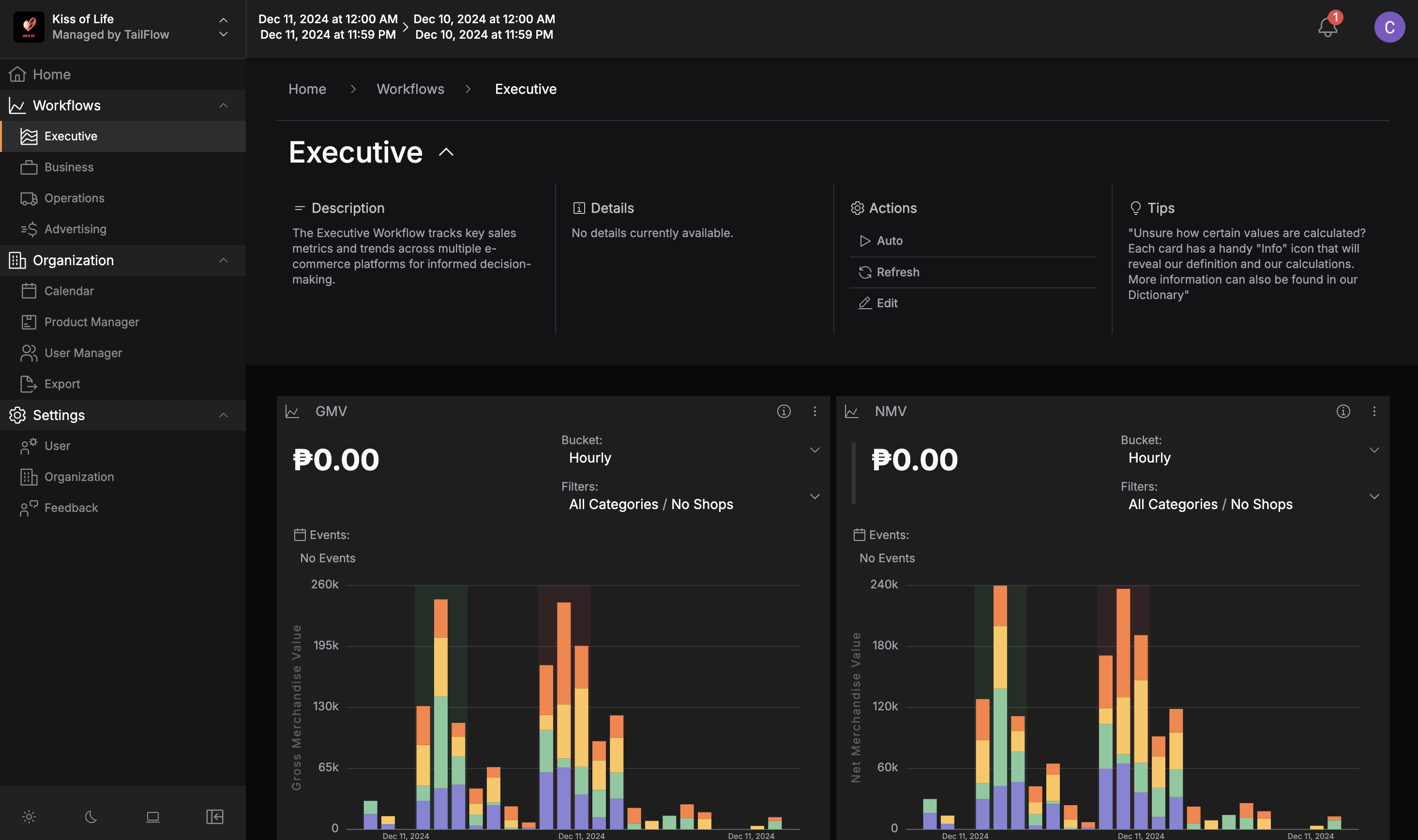The image size is (1418, 840).
Task: Open the Dec 10, 2024 comparison date range
Action: tap(484, 27)
